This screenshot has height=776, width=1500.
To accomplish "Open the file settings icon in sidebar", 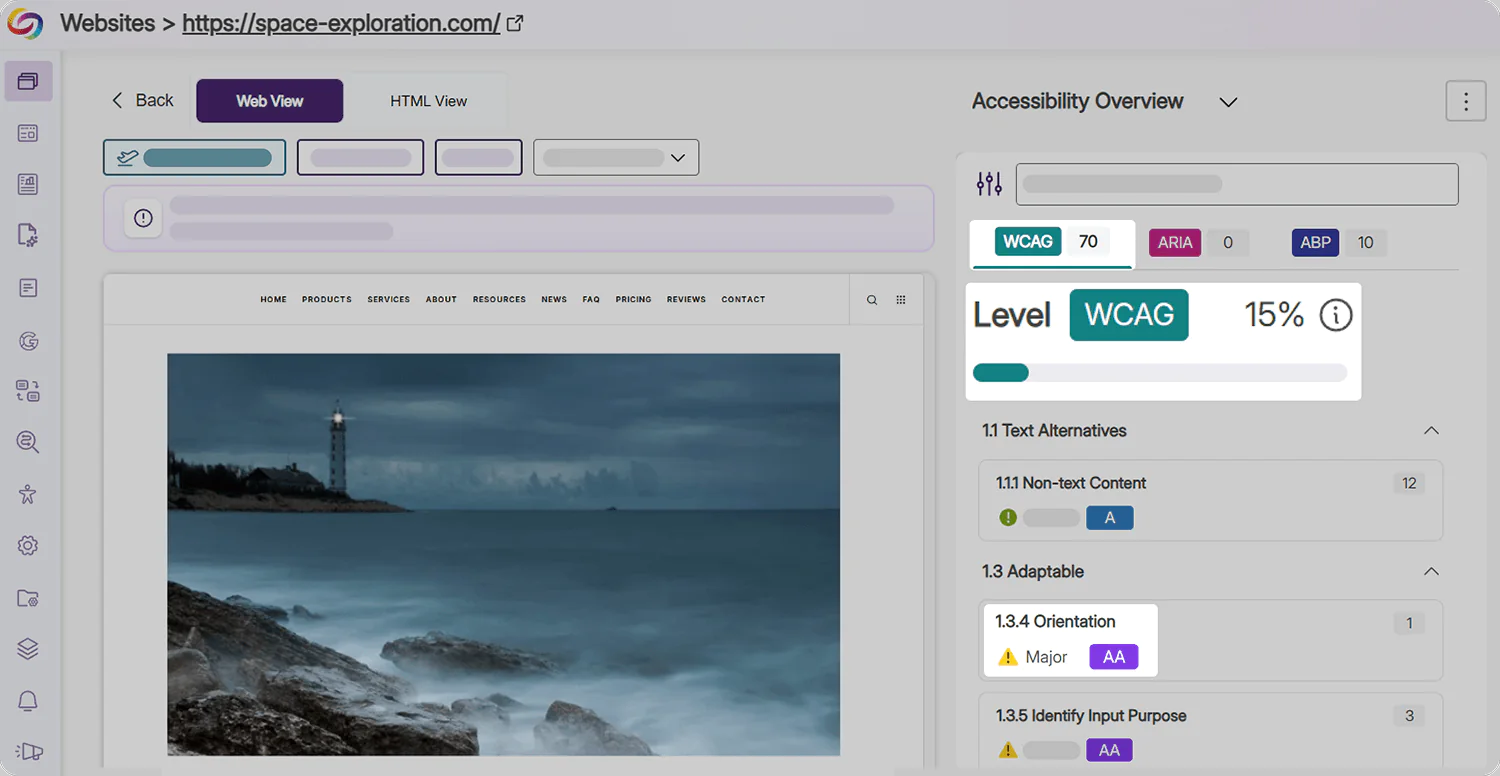I will 28,236.
